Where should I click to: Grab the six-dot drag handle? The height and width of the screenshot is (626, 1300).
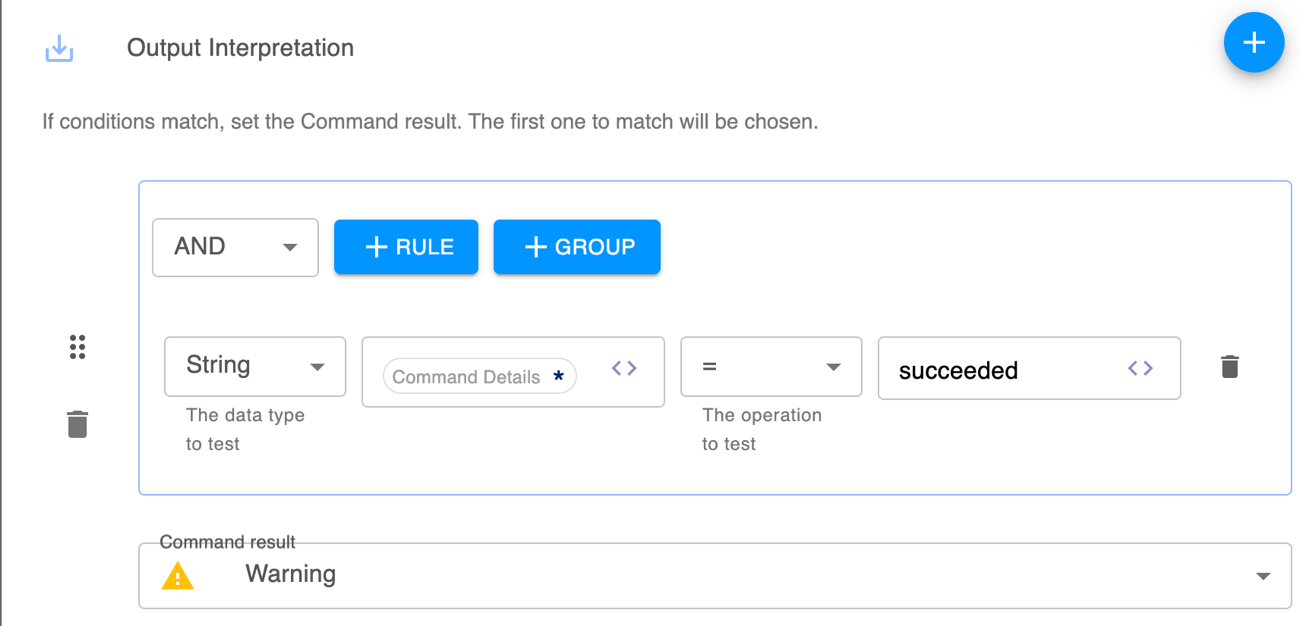tap(77, 347)
